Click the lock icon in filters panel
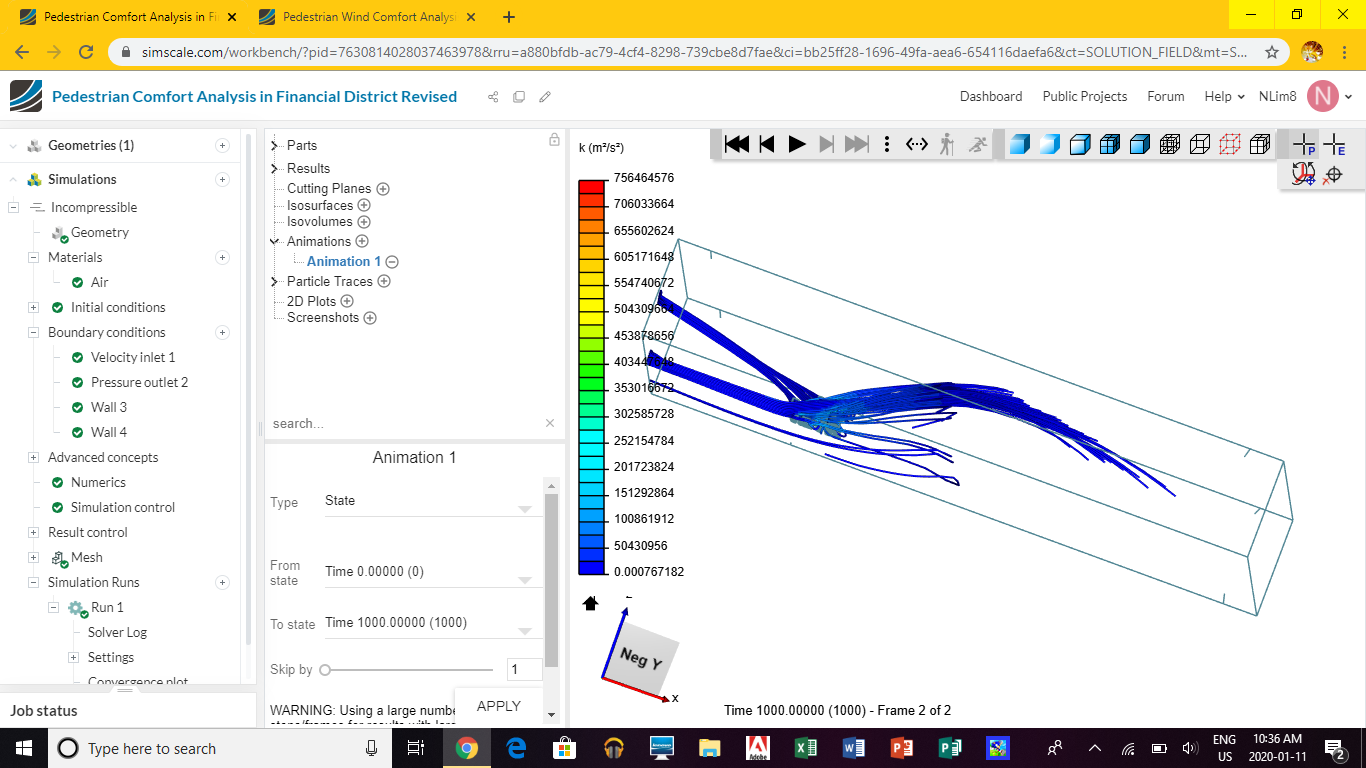Viewport: 1366px width, 768px height. click(554, 140)
